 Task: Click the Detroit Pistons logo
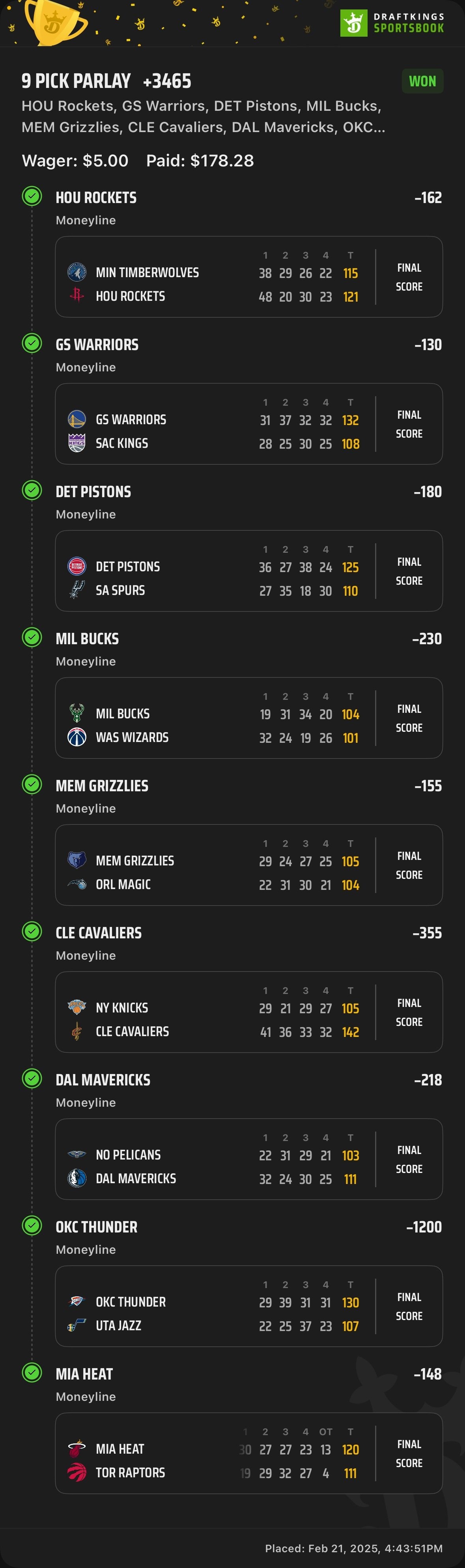[77, 566]
